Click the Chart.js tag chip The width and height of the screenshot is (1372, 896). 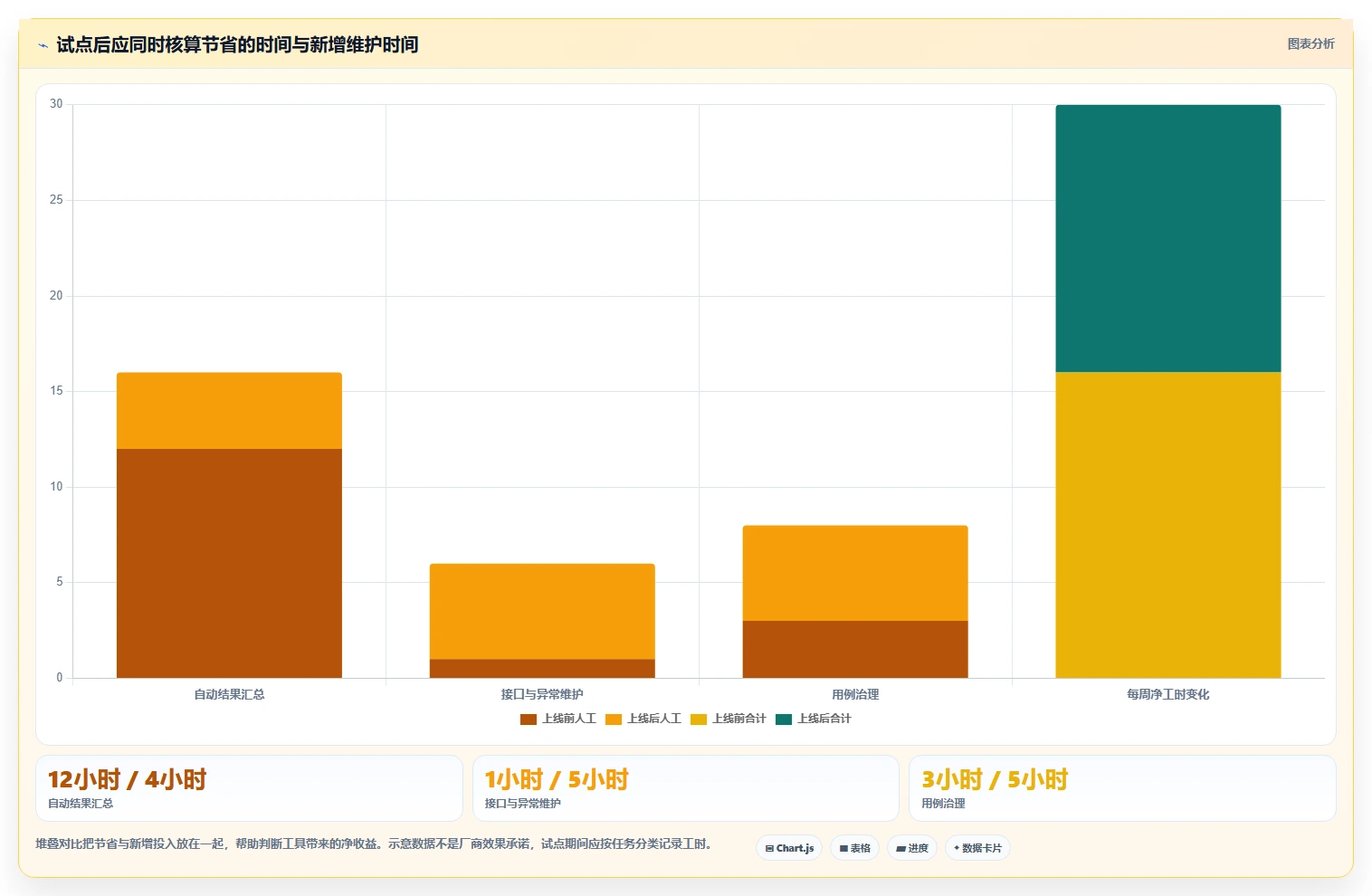[789, 848]
